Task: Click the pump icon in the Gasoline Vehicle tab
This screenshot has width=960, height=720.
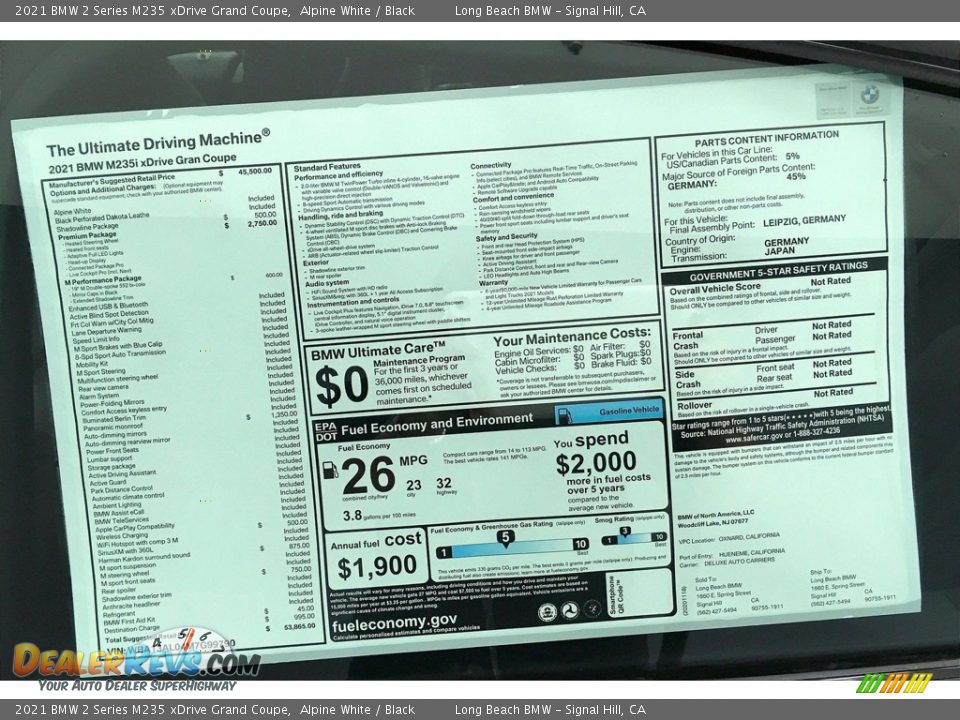Action: click(564, 414)
